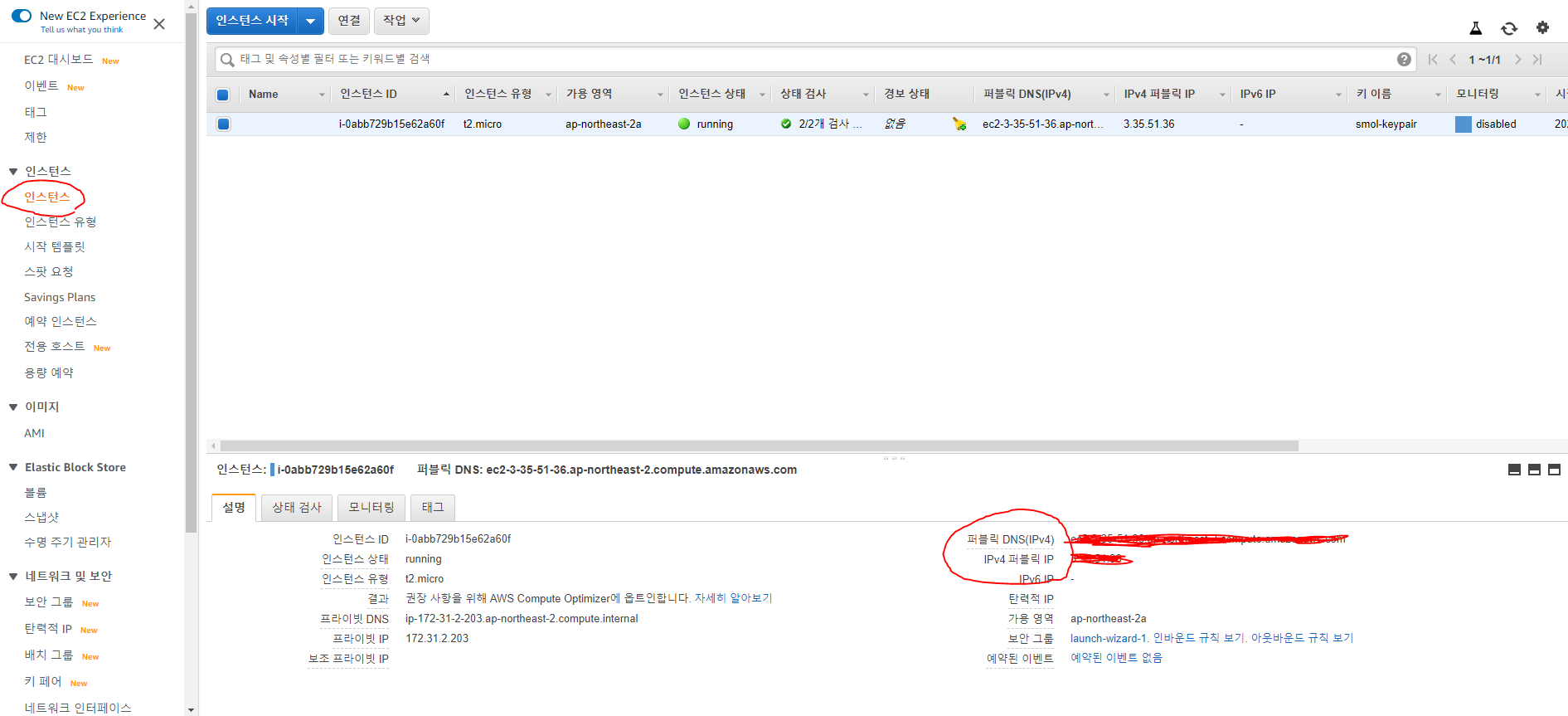Click horizontal scrollbar of instance table
Screen dimensions: 1568x716
point(759,446)
